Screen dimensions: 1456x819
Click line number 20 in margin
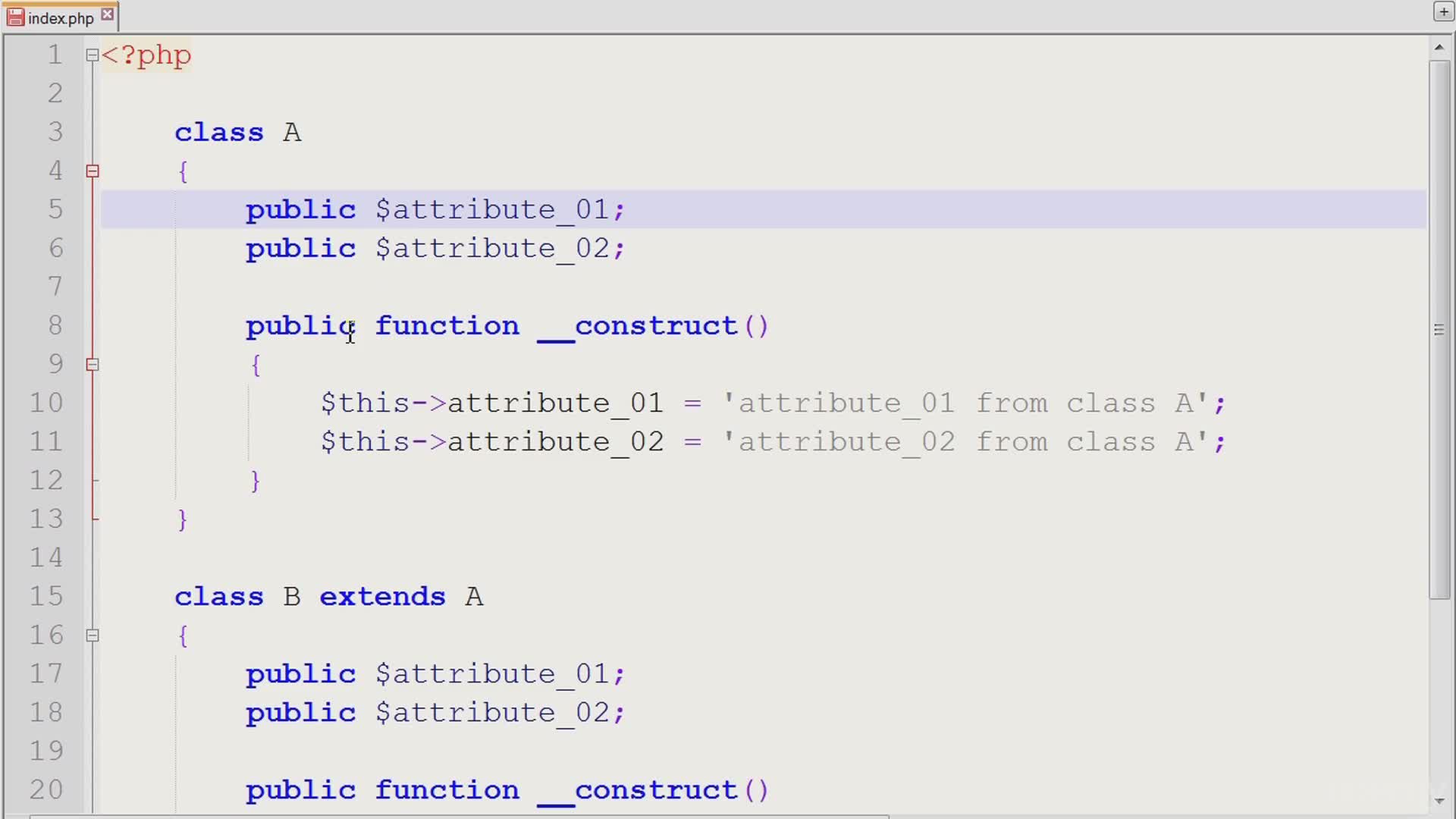pyautogui.click(x=45, y=789)
